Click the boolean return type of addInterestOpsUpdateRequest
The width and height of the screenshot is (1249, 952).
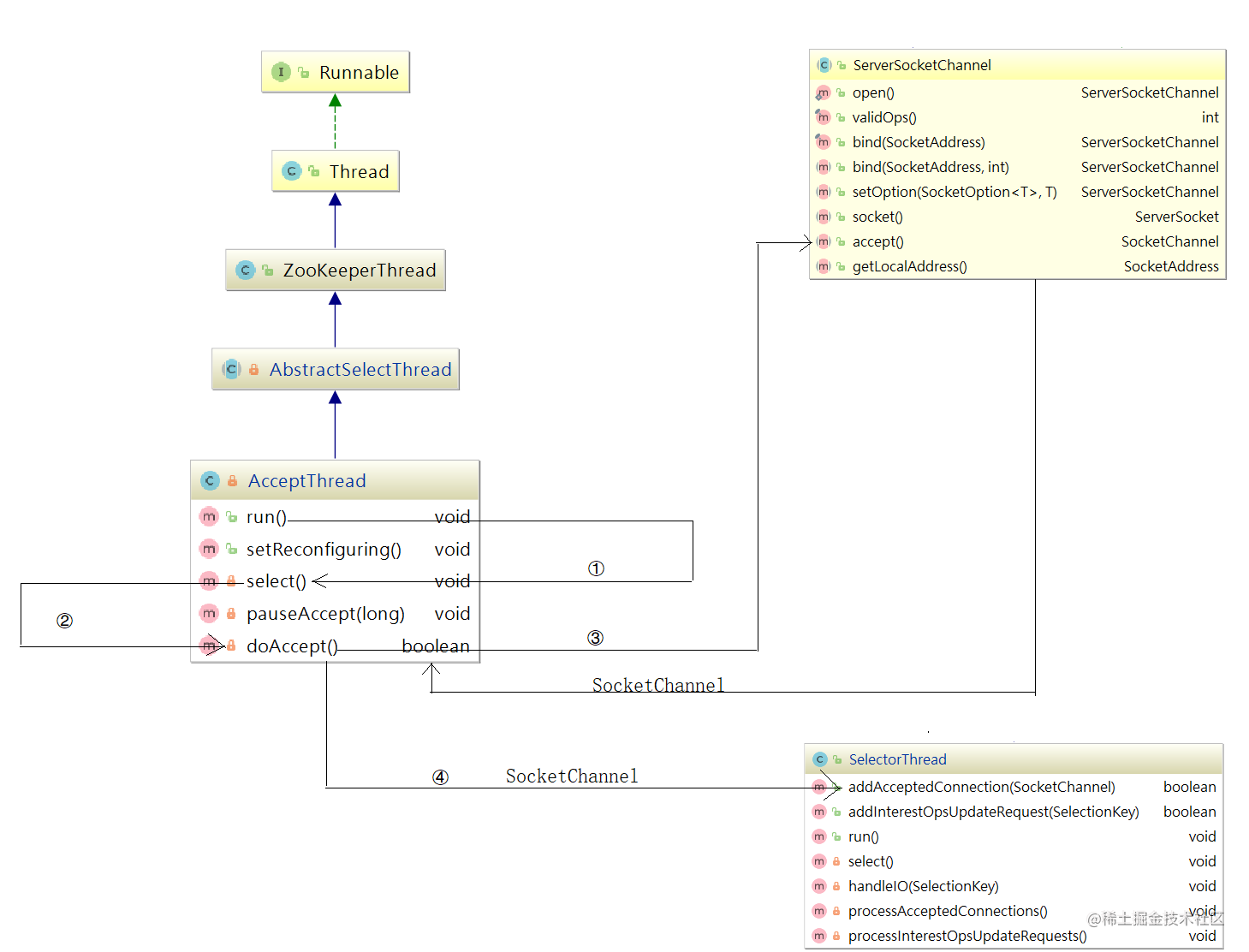point(1190,812)
